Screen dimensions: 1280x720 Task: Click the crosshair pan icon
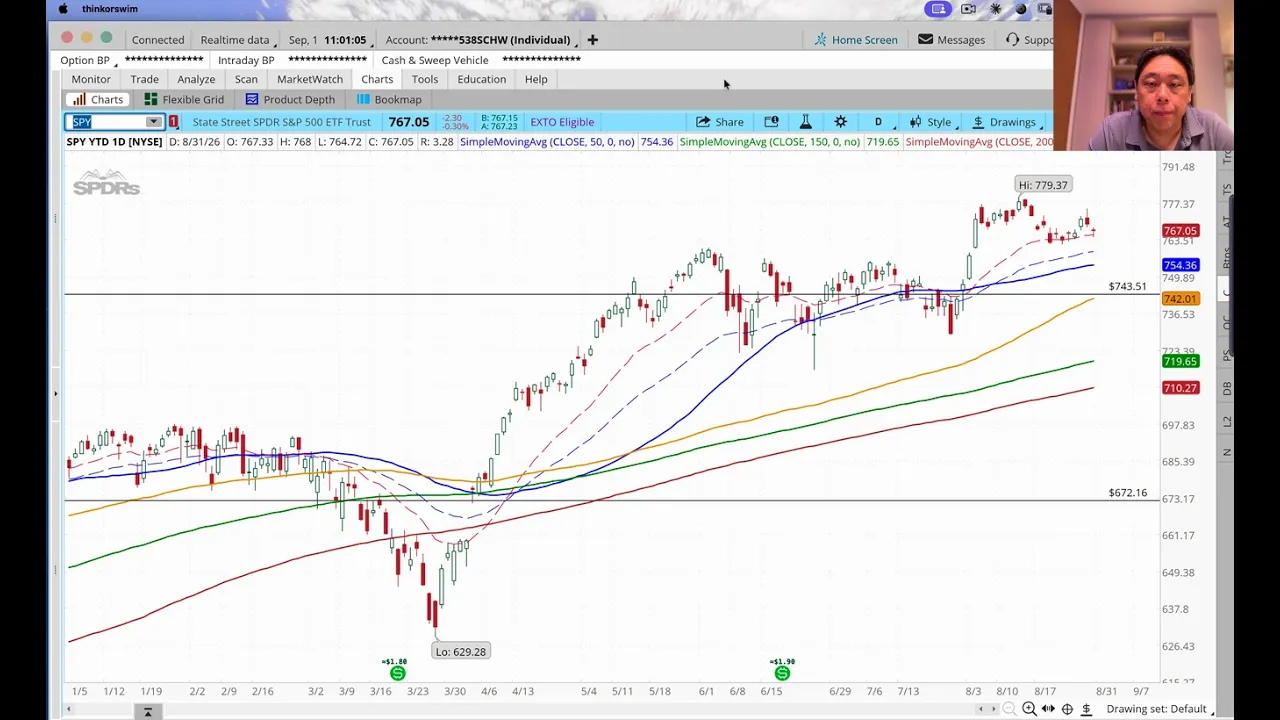[1067, 709]
